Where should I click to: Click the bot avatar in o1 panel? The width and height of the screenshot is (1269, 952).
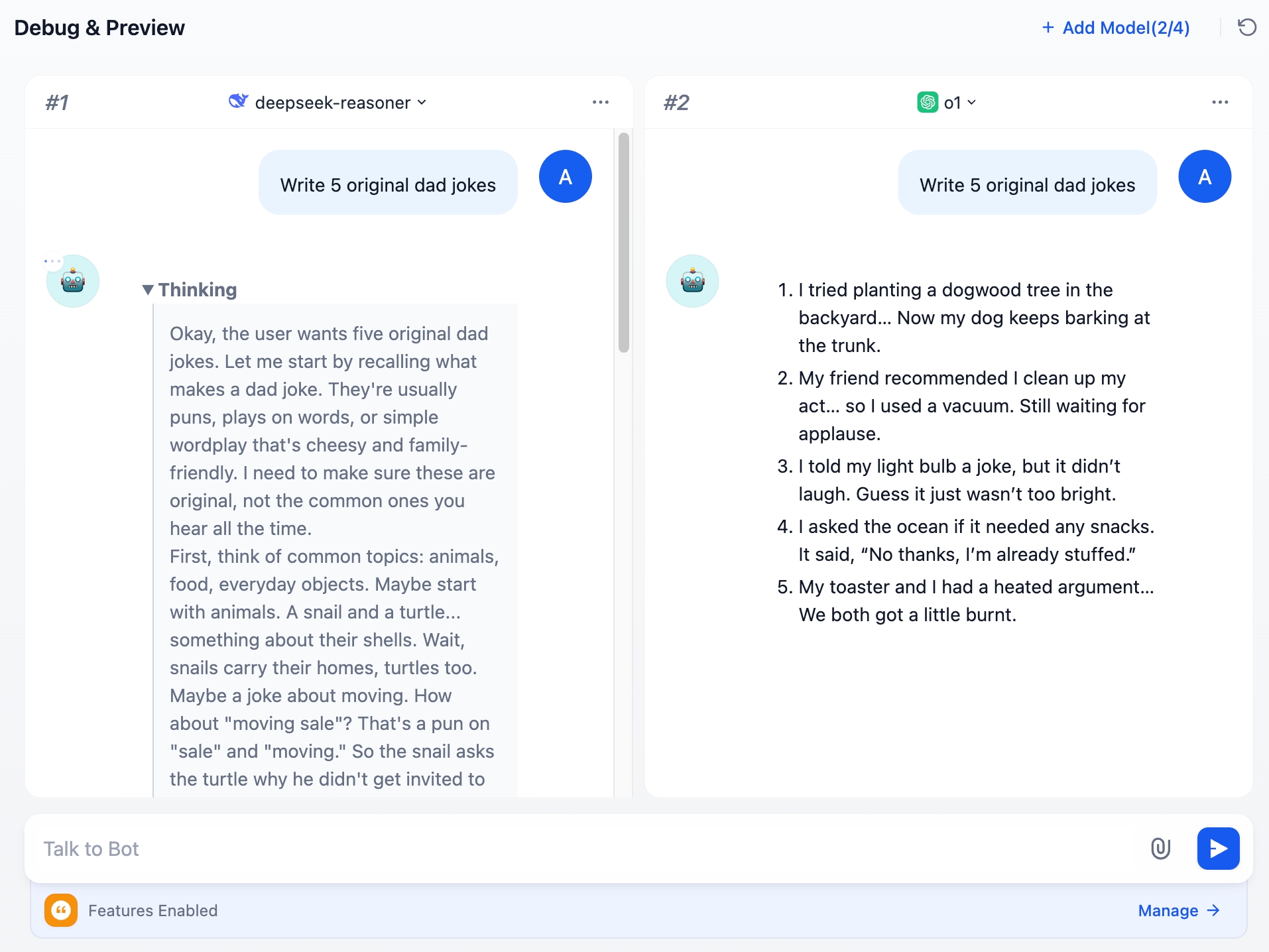click(692, 281)
